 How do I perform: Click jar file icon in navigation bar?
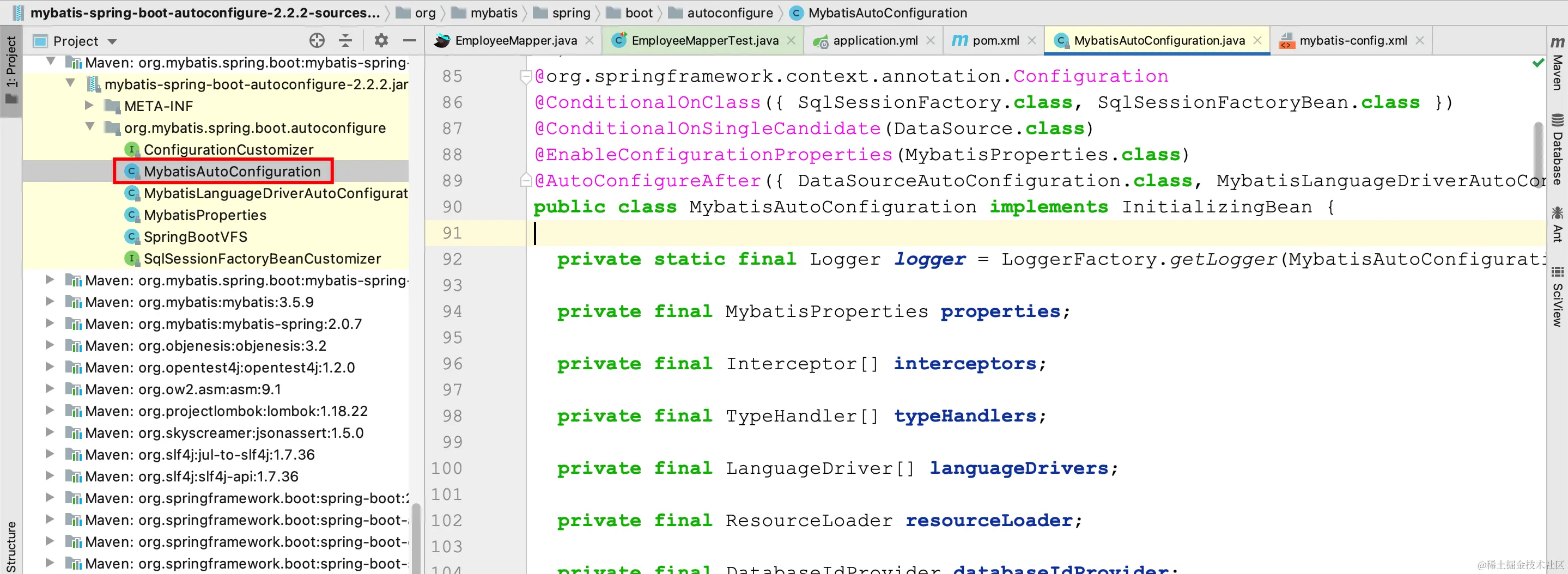(x=19, y=13)
